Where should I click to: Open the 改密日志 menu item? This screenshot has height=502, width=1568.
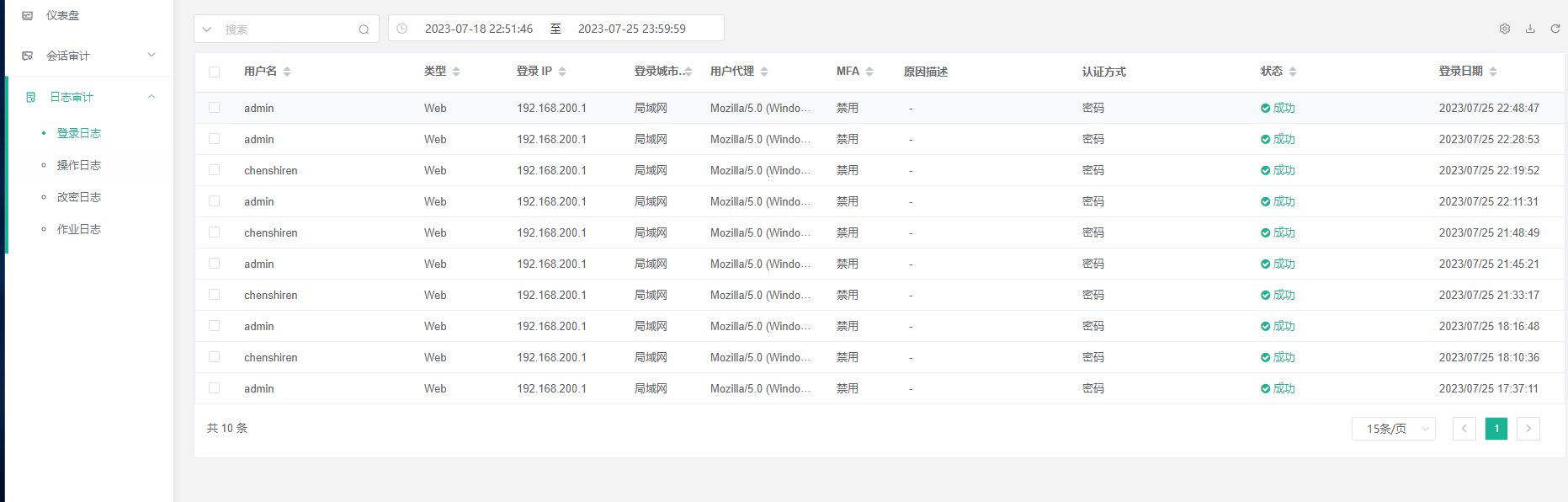[79, 197]
